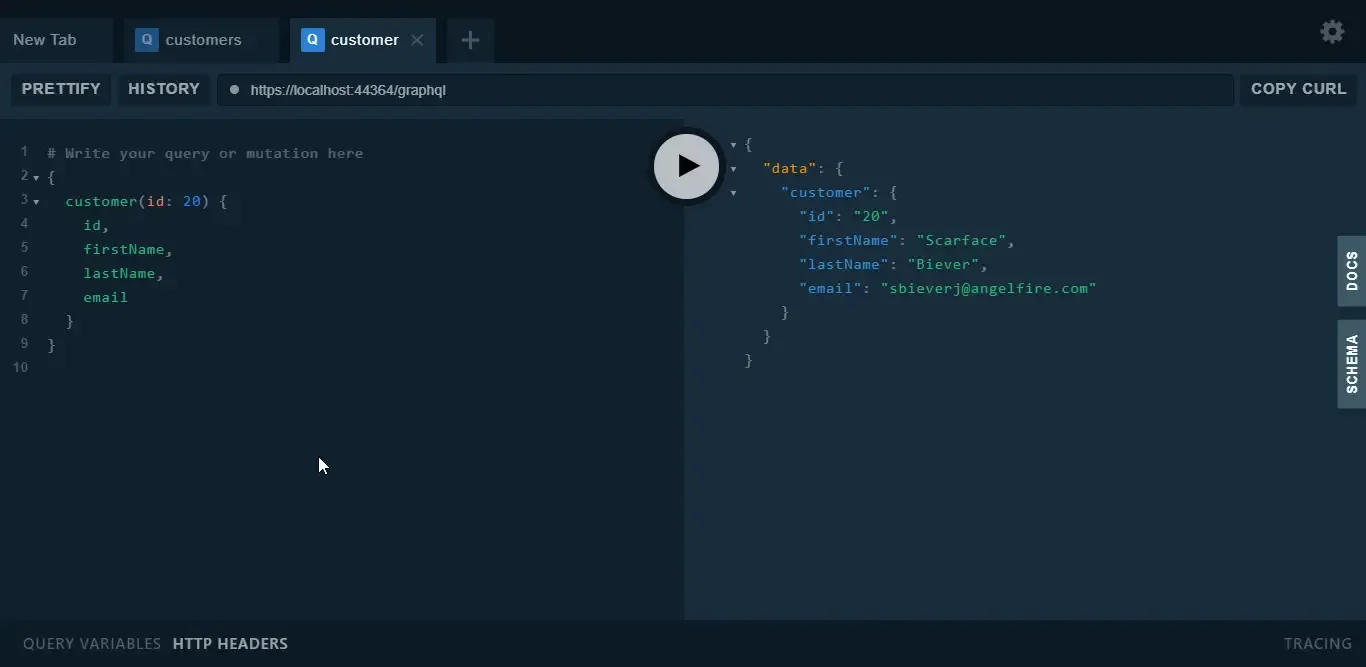Open the Schema sidebar panel
The image size is (1366, 667).
[x=1352, y=364]
